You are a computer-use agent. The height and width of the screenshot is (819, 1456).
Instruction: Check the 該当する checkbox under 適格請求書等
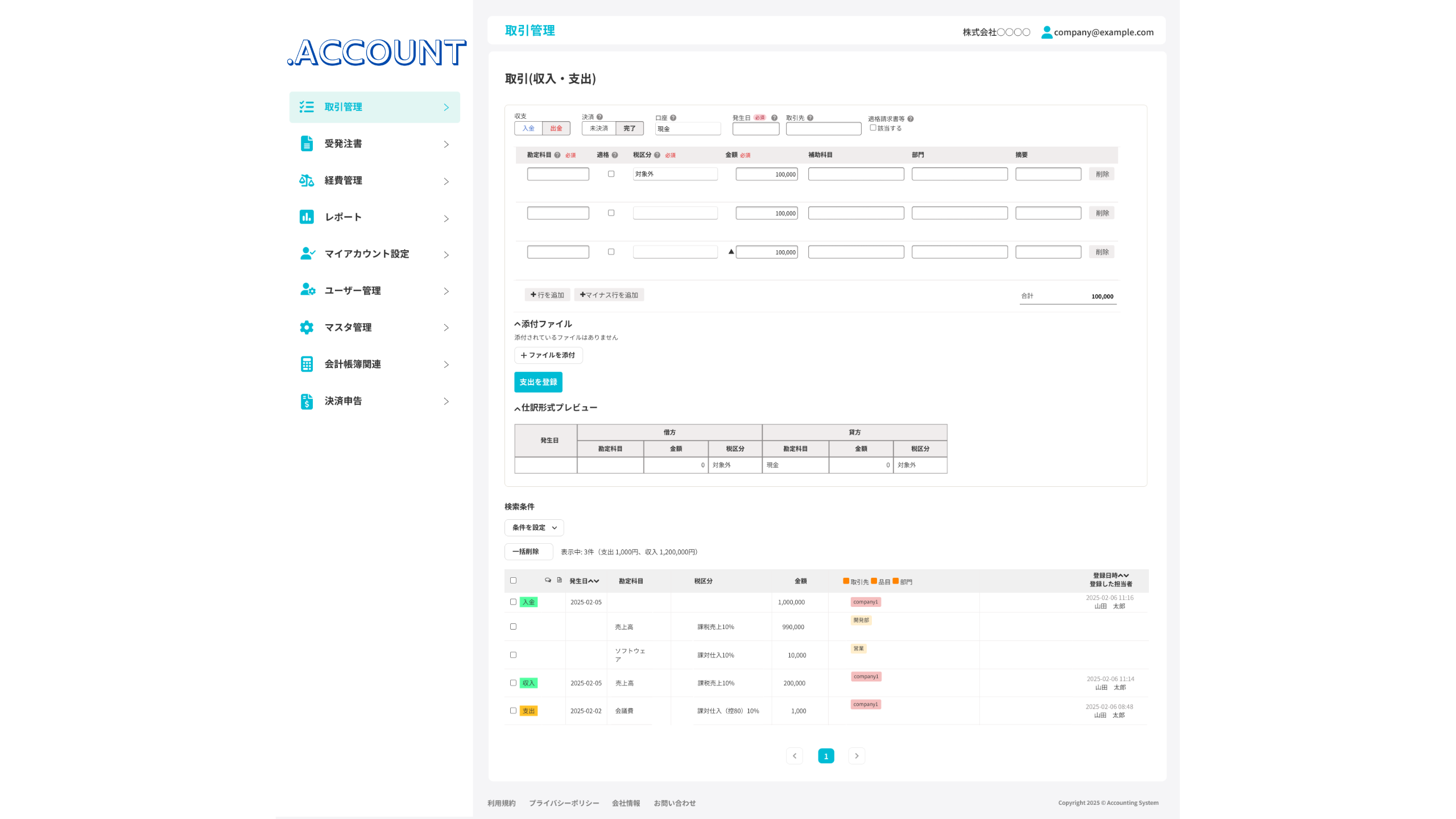873,128
